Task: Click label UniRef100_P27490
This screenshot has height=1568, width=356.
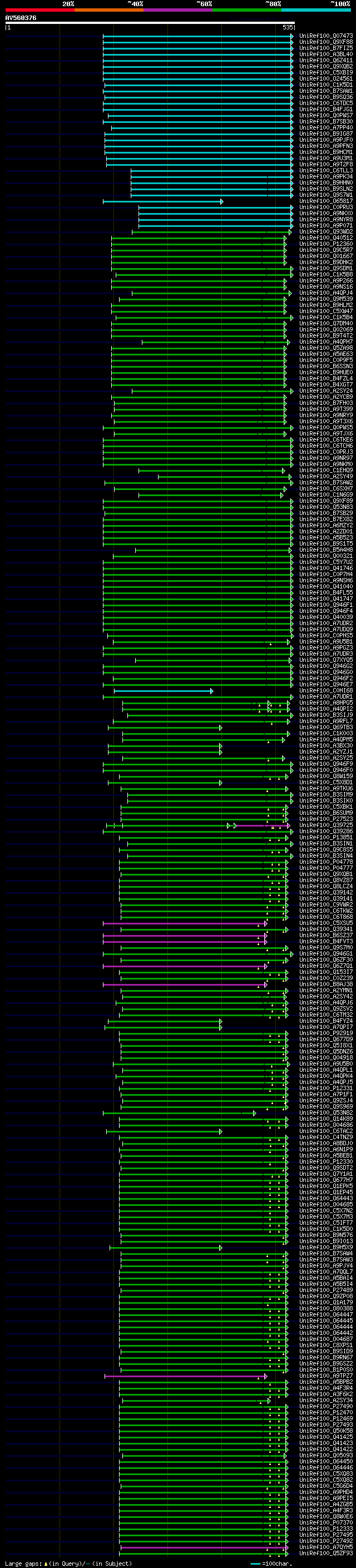Action: 326,1408
